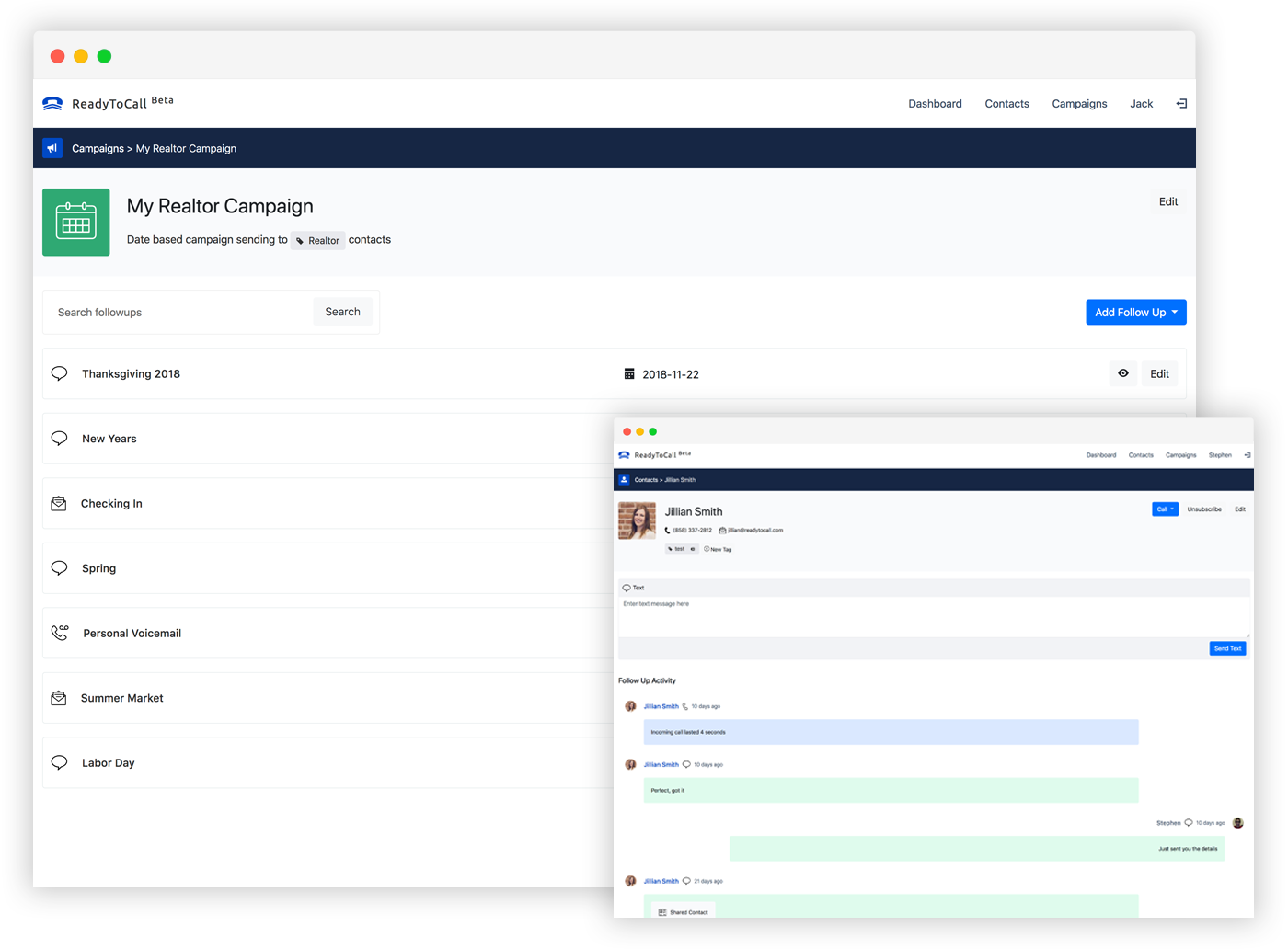Viewport: 1288px width, 949px height.
Task: Open the Jack account menu
Action: coord(1141,104)
